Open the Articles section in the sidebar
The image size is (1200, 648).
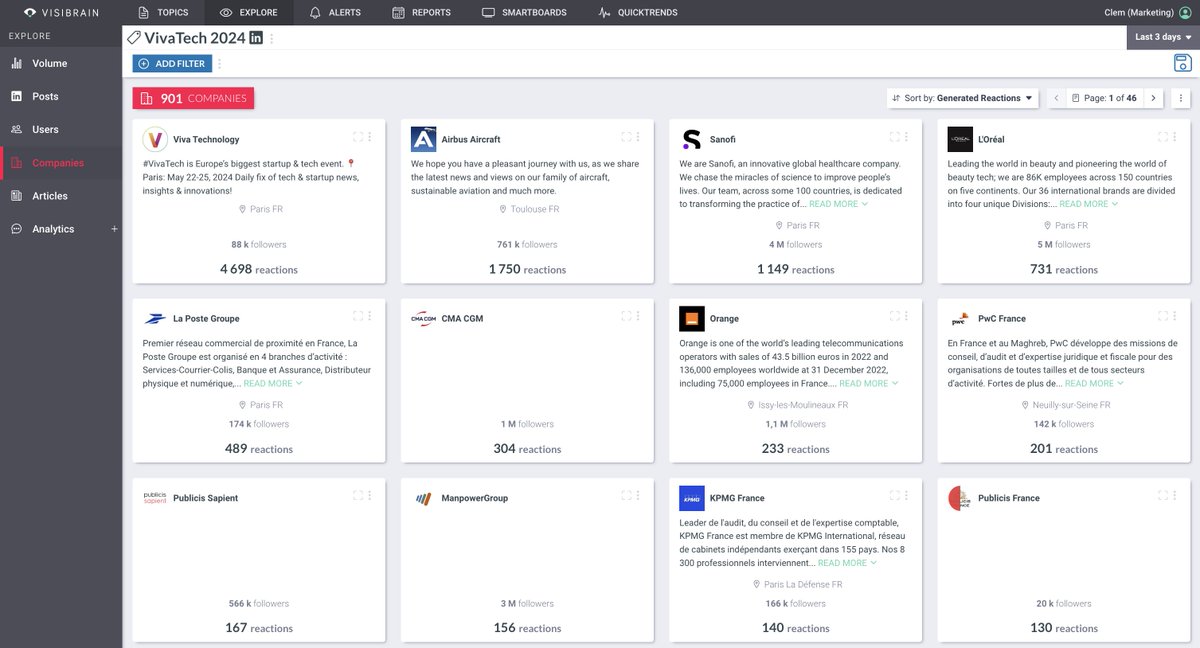(46, 196)
